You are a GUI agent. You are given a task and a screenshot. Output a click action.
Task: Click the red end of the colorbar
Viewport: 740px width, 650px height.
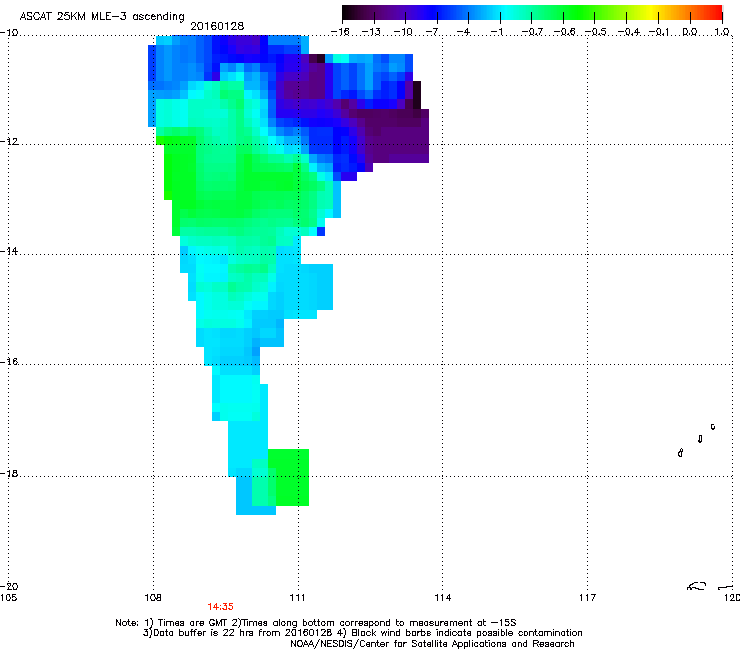[714, 13]
